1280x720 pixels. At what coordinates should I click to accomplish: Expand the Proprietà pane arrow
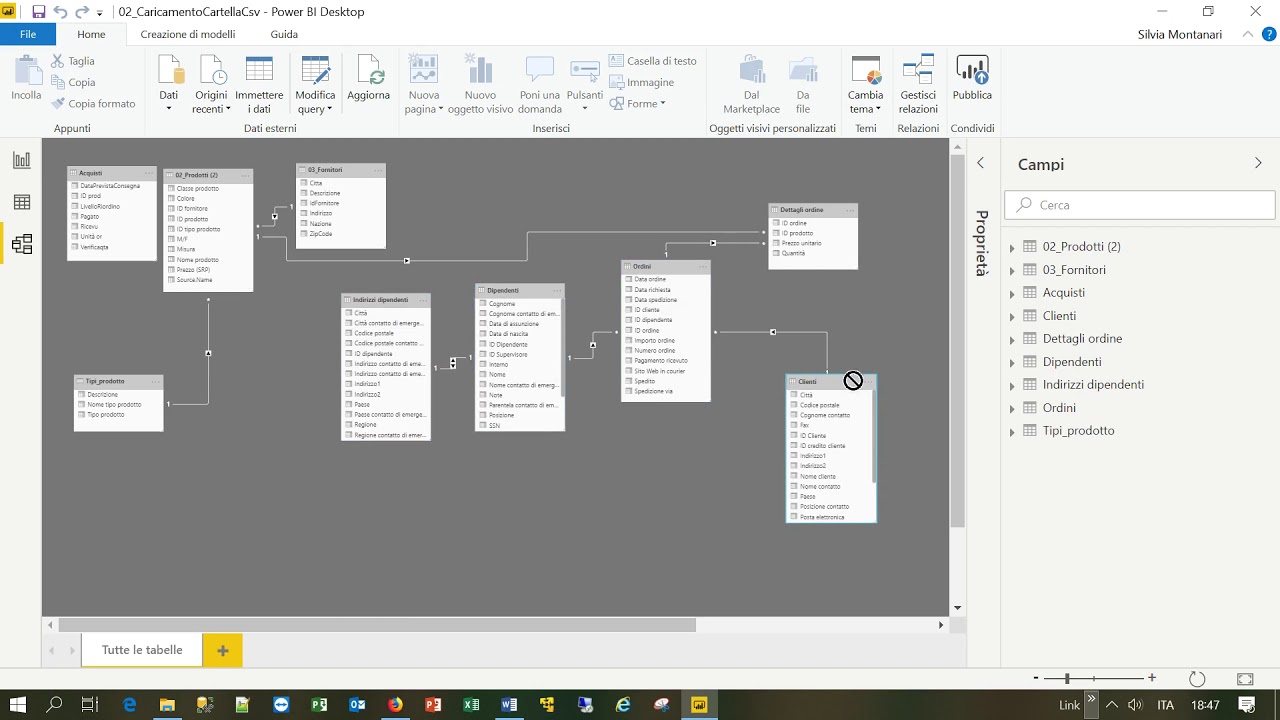[981, 163]
